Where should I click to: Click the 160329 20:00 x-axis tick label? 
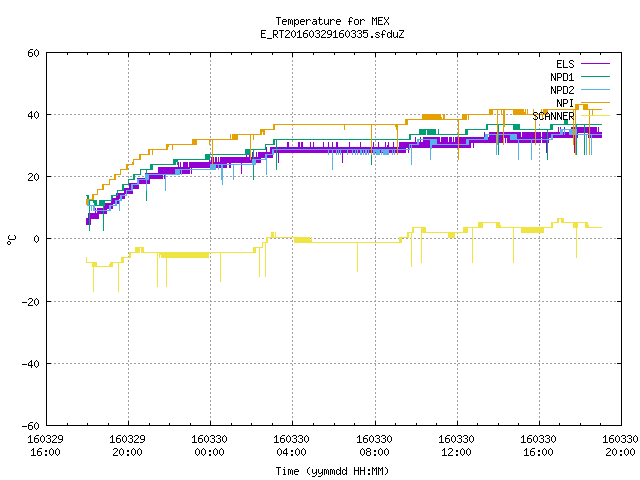pyautogui.click(x=127, y=446)
